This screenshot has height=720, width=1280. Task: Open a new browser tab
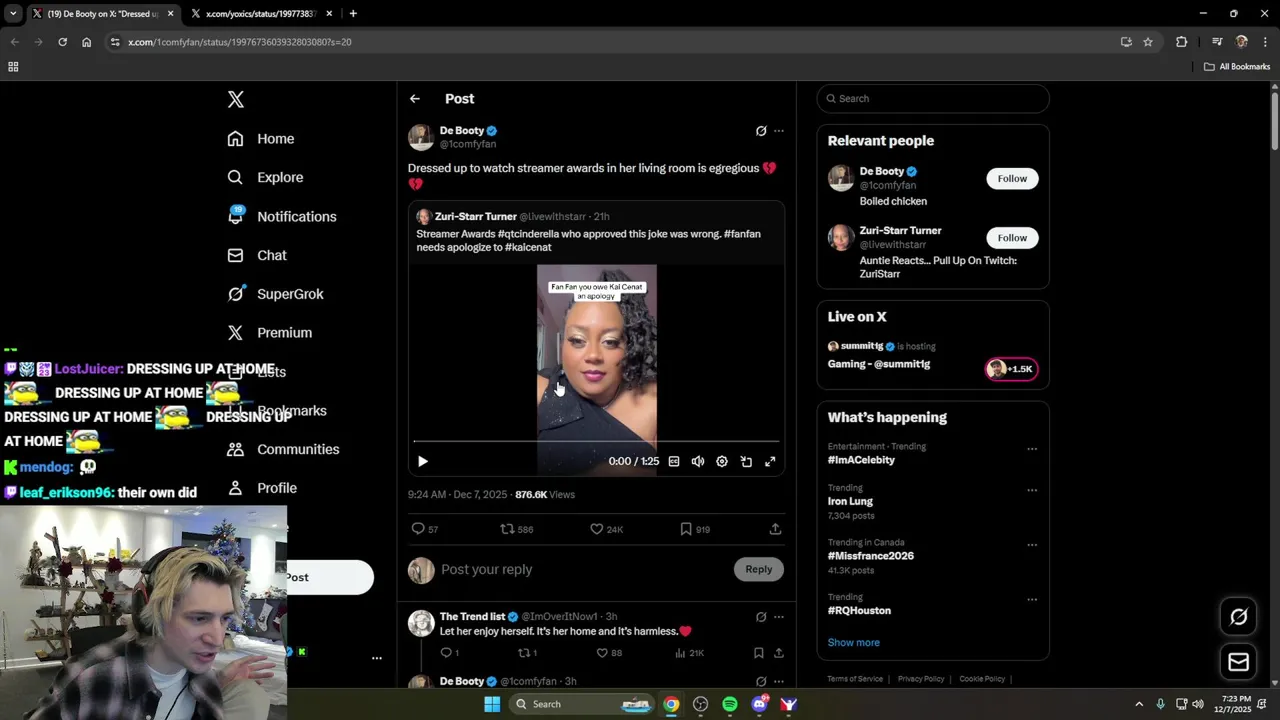(353, 14)
